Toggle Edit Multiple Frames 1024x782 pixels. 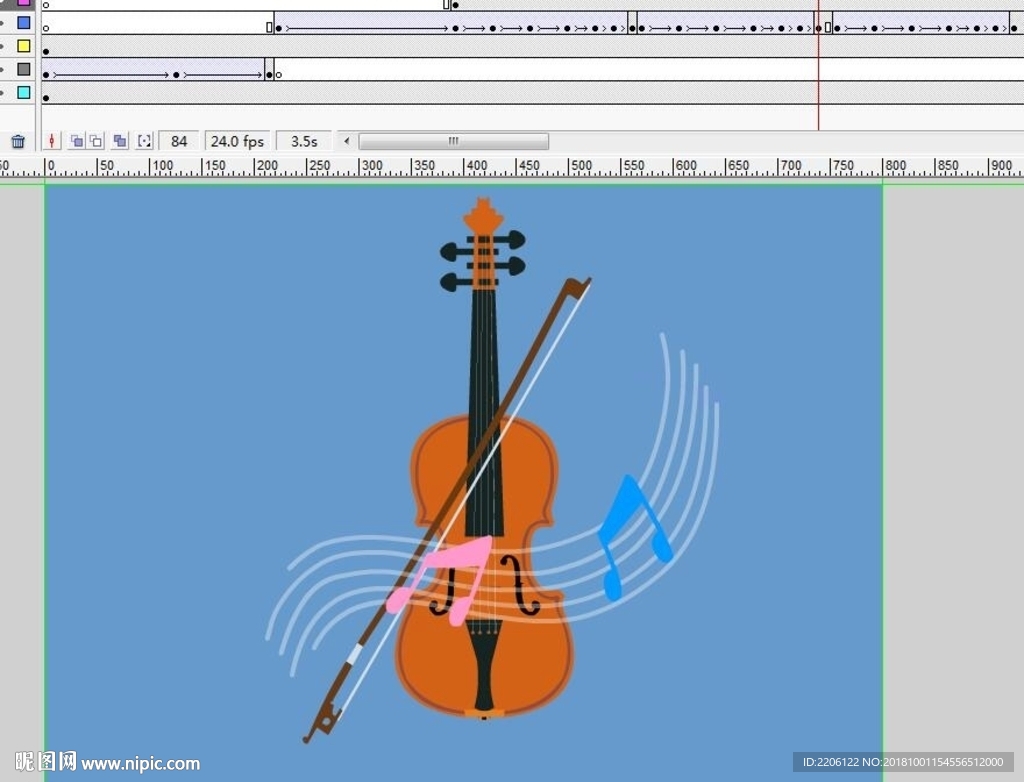(120, 141)
